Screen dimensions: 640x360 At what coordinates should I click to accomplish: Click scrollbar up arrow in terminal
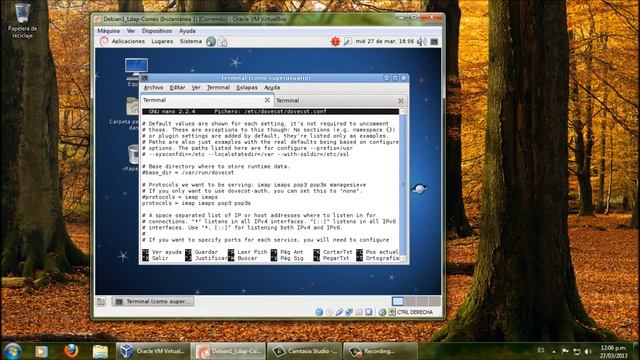(403, 112)
